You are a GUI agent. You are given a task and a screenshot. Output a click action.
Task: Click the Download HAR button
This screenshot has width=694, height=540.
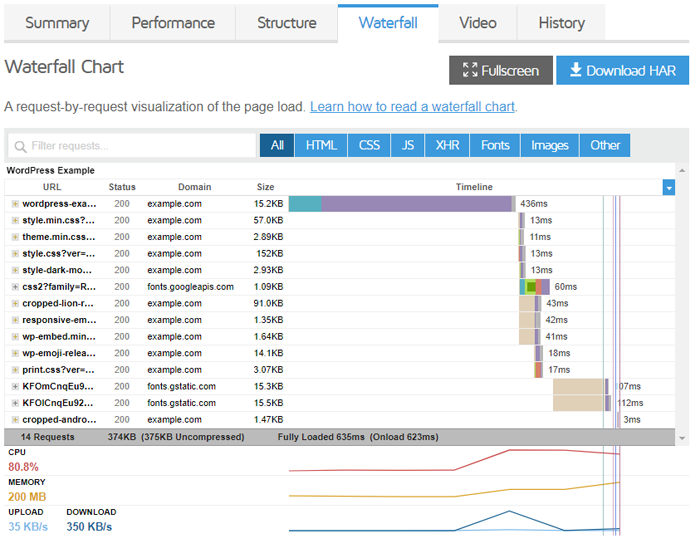pos(622,70)
